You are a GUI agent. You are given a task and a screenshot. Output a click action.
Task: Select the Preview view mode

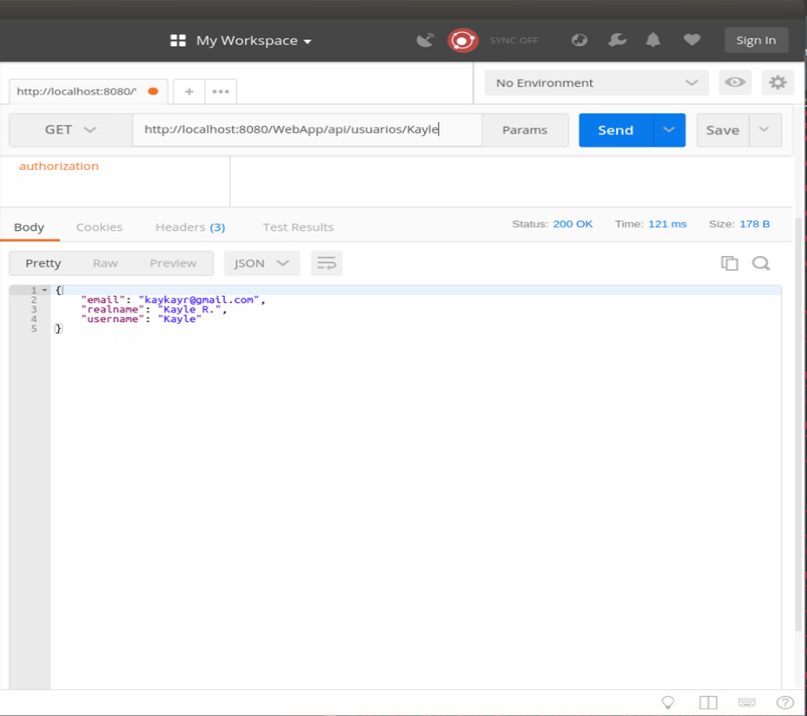pyautogui.click(x=173, y=264)
